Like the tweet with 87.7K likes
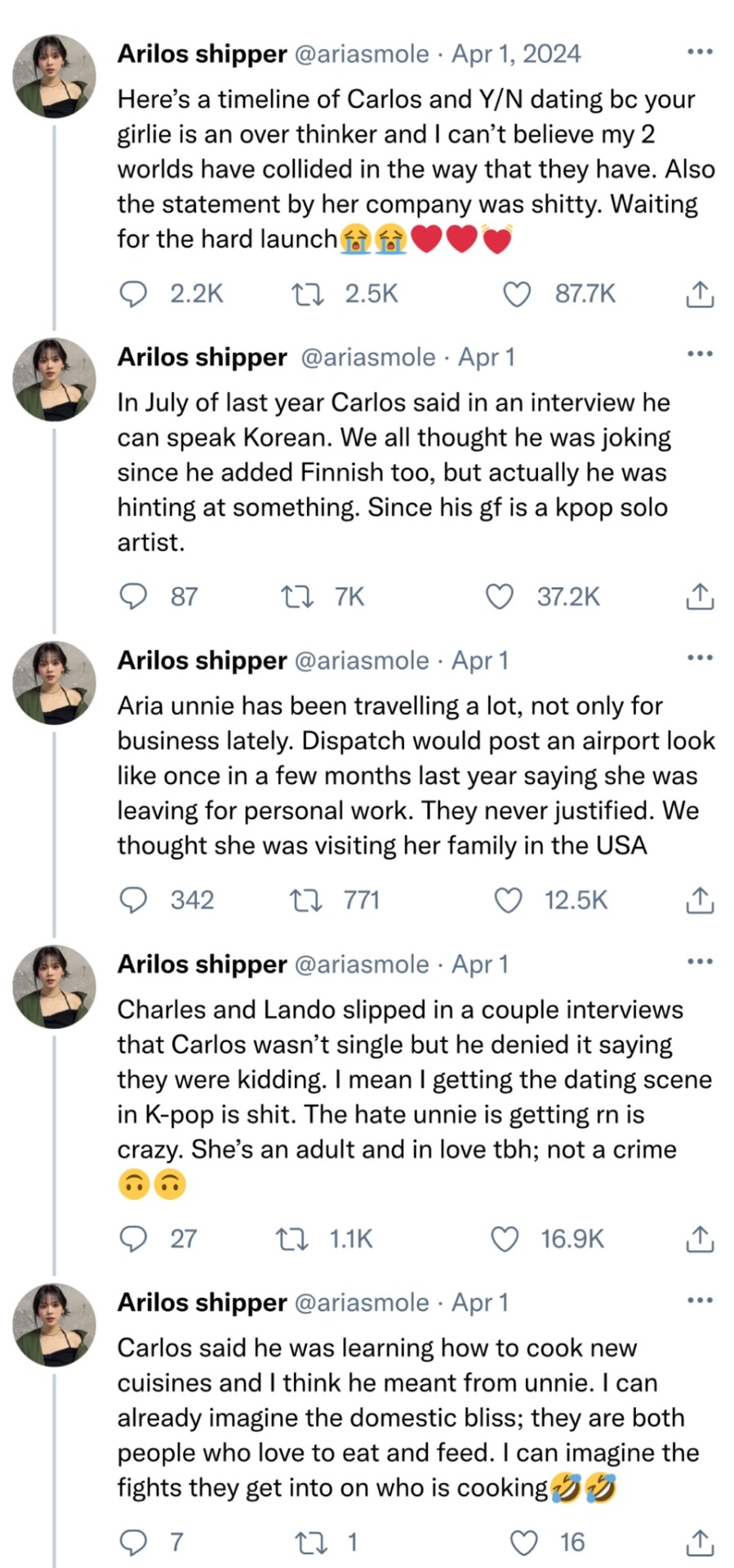 click(x=516, y=294)
